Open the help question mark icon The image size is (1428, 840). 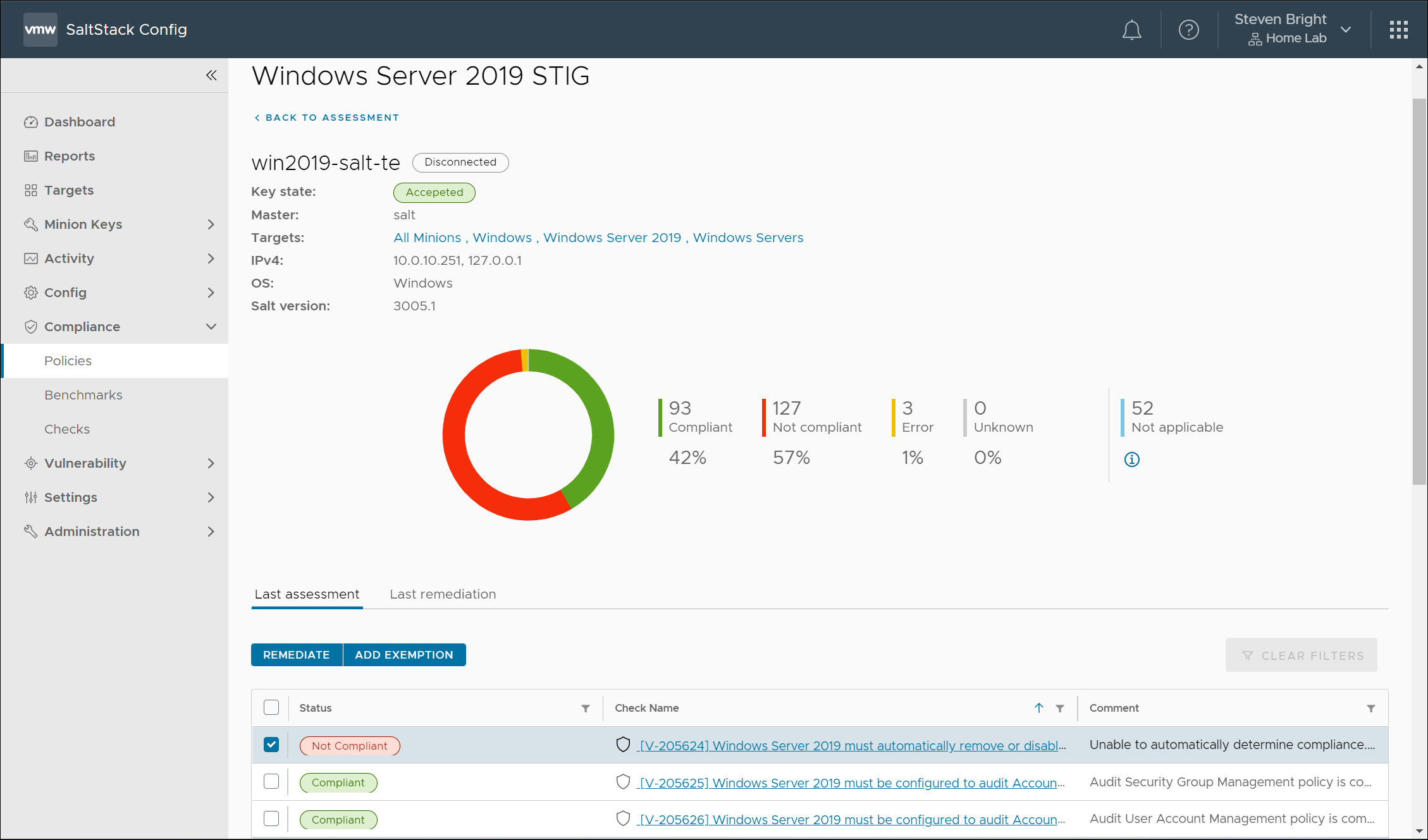1188,30
